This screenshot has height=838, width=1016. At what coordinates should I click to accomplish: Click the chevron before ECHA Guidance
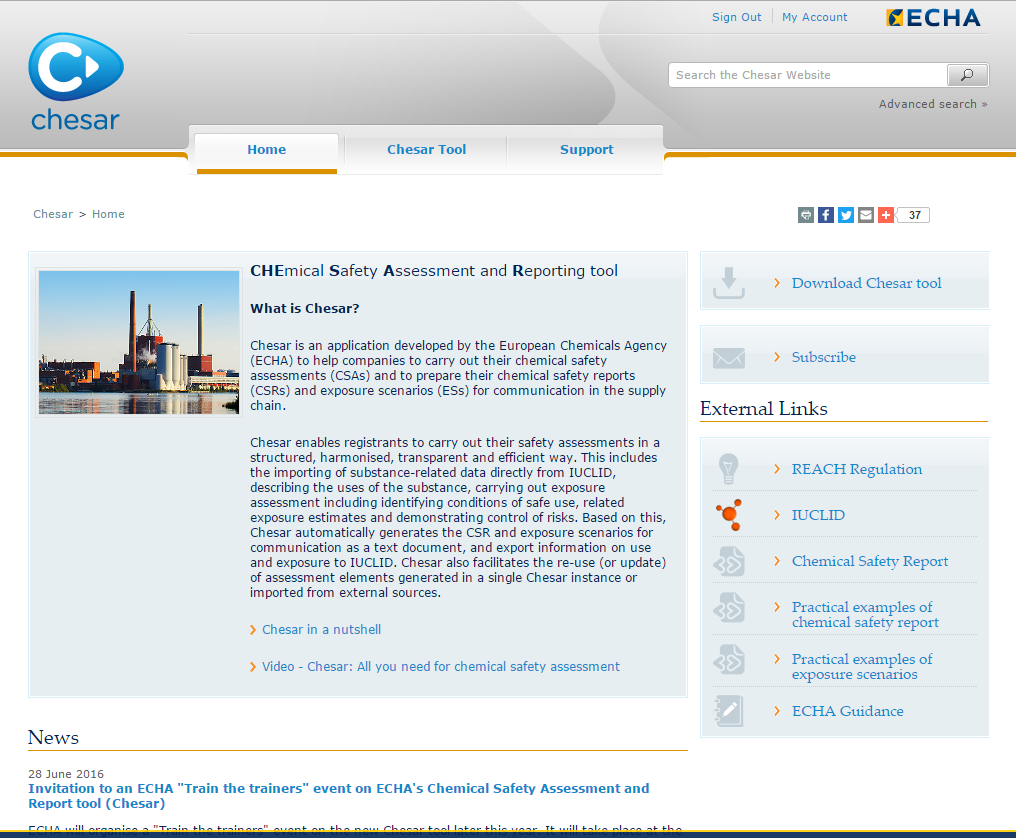(x=777, y=711)
